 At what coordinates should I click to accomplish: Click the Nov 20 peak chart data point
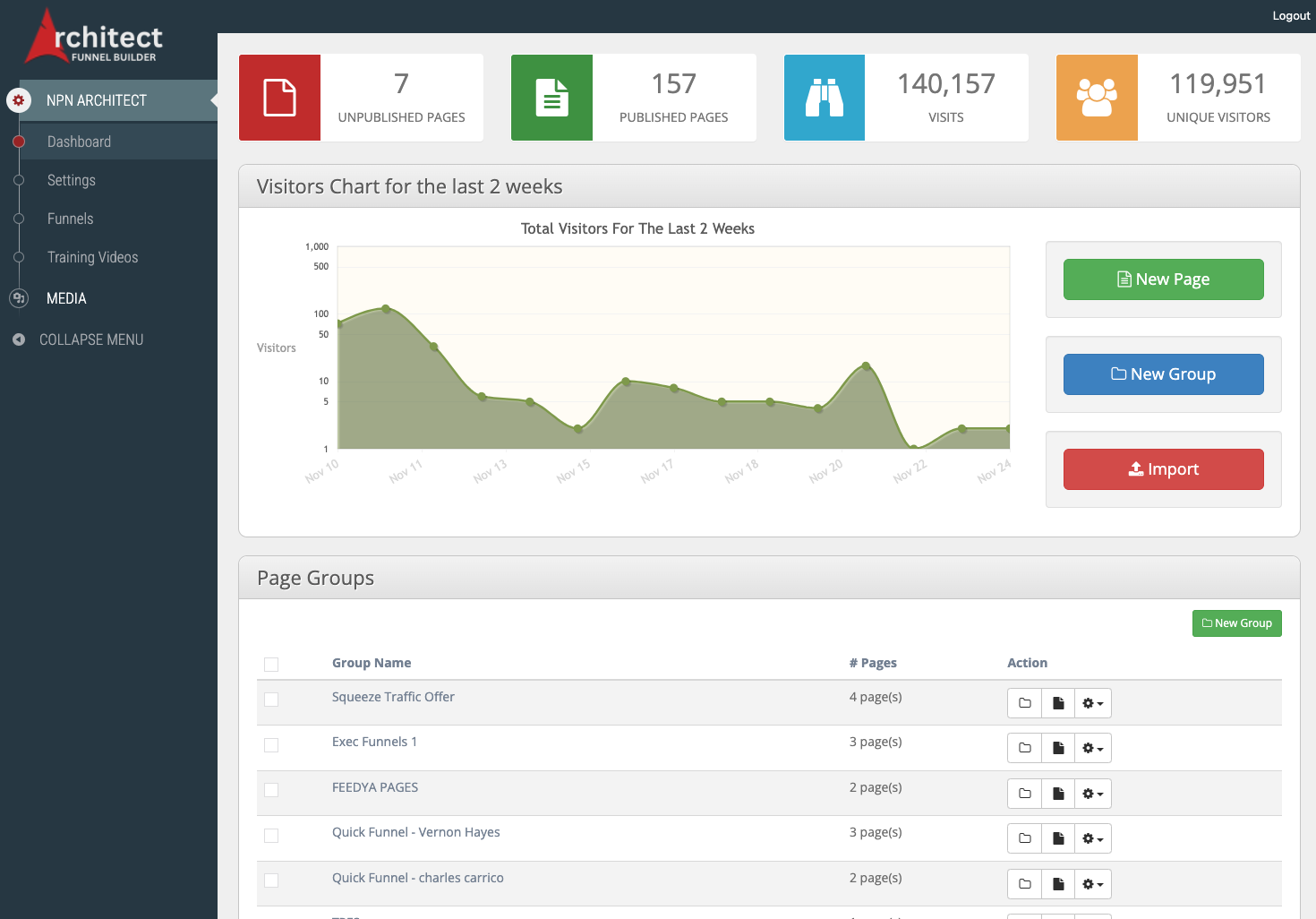click(866, 365)
